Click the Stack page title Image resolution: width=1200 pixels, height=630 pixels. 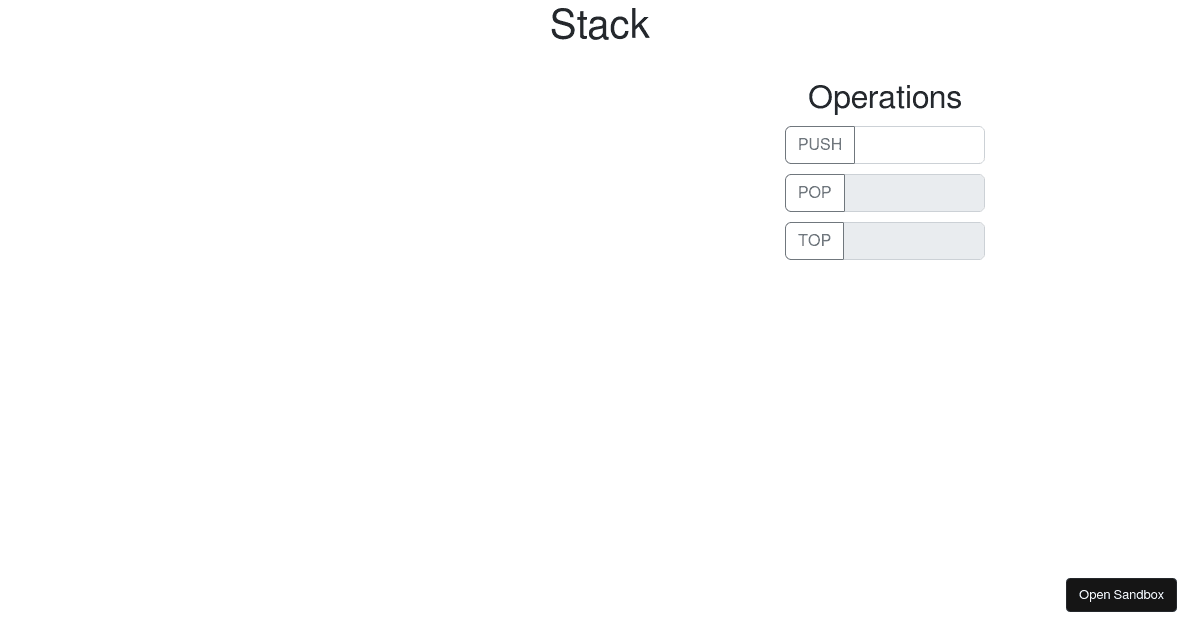[599, 24]
